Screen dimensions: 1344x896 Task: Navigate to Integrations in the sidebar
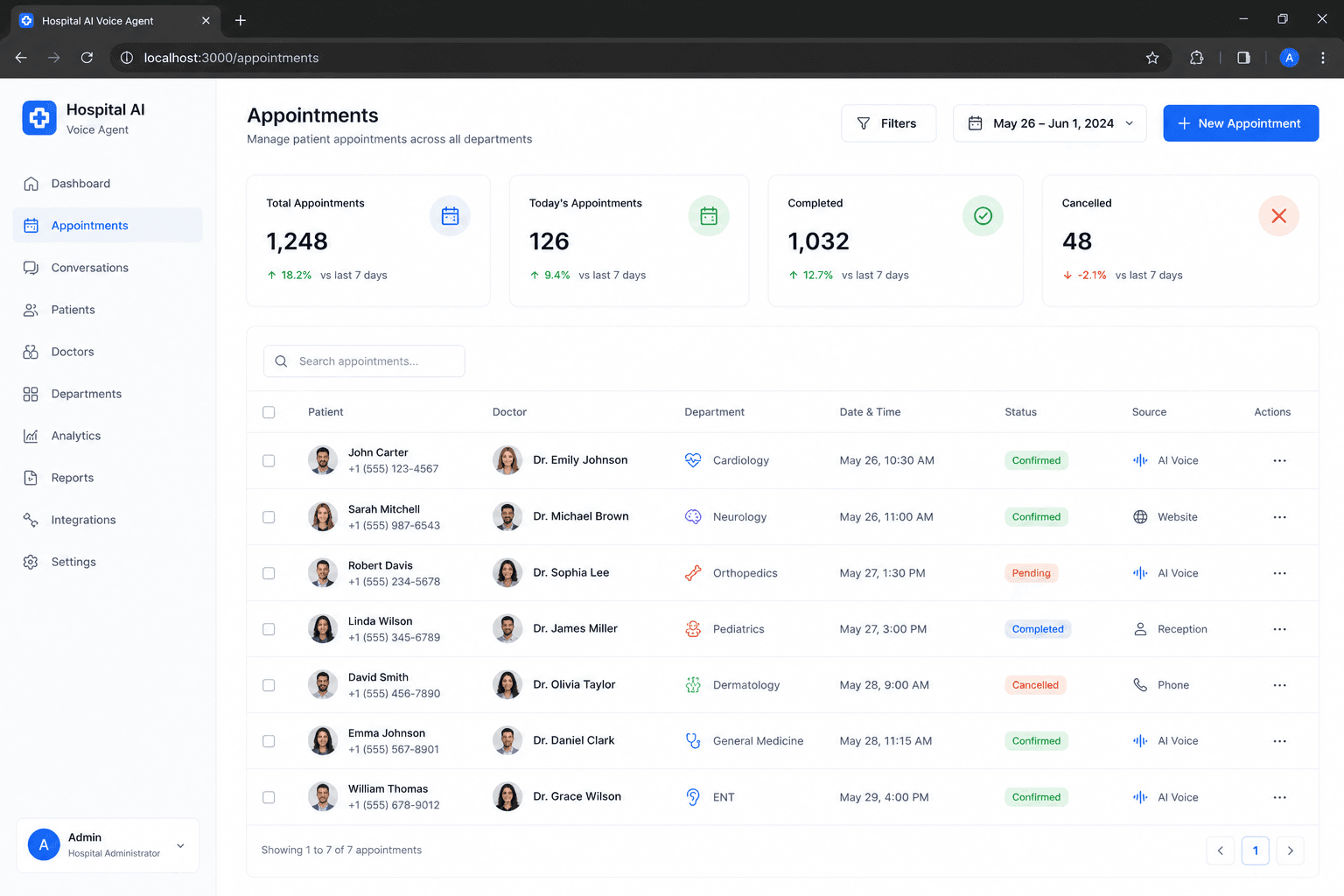click(108, 520)
